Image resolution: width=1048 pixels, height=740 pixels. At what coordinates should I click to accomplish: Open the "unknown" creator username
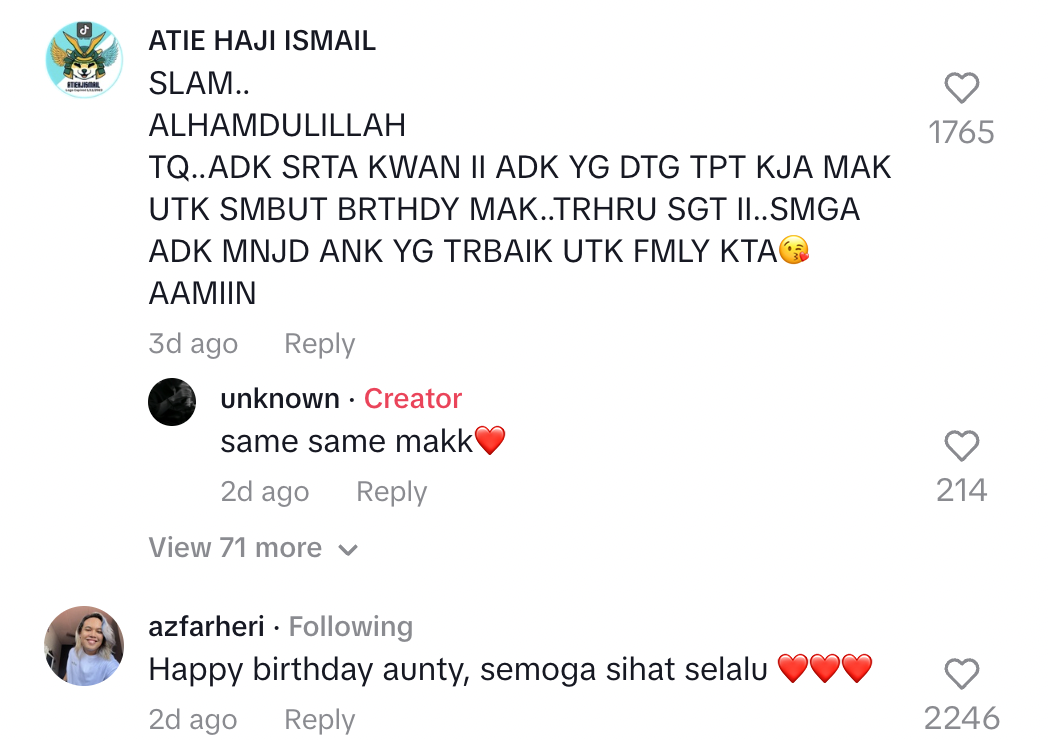[280, 398]
